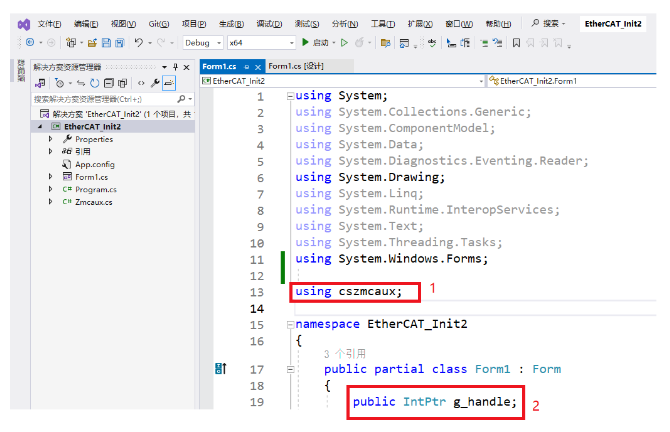Viewport: 670px width, 432px height.
Task: Select App.config in Solution Explorer
Action: [x=95, y=164]
